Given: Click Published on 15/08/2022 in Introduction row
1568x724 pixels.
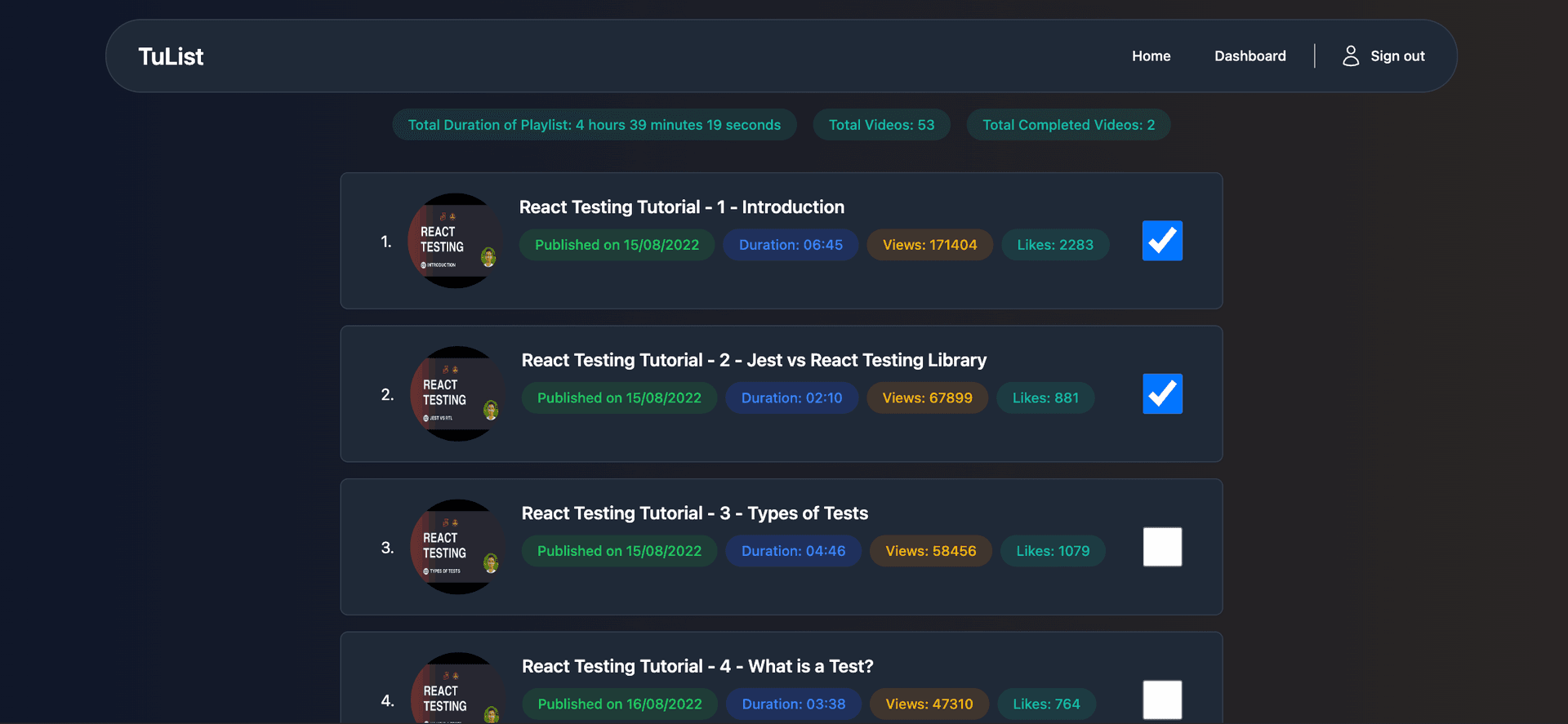Looking at the screenshot, I should point(617,245).
